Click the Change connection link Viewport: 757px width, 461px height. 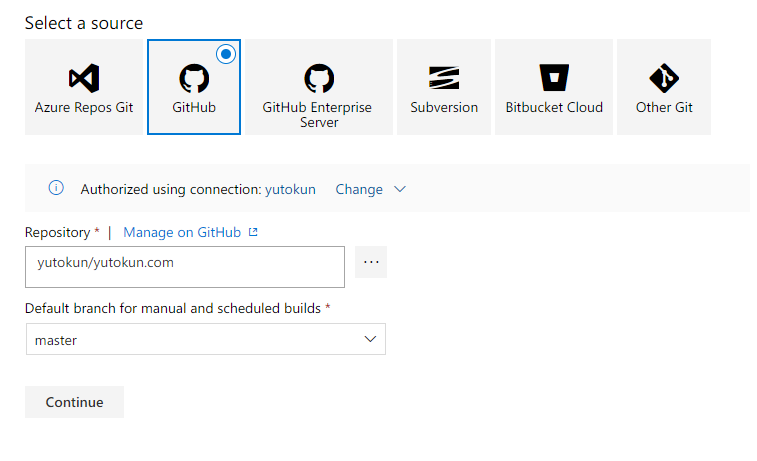[x=359, y=189]
